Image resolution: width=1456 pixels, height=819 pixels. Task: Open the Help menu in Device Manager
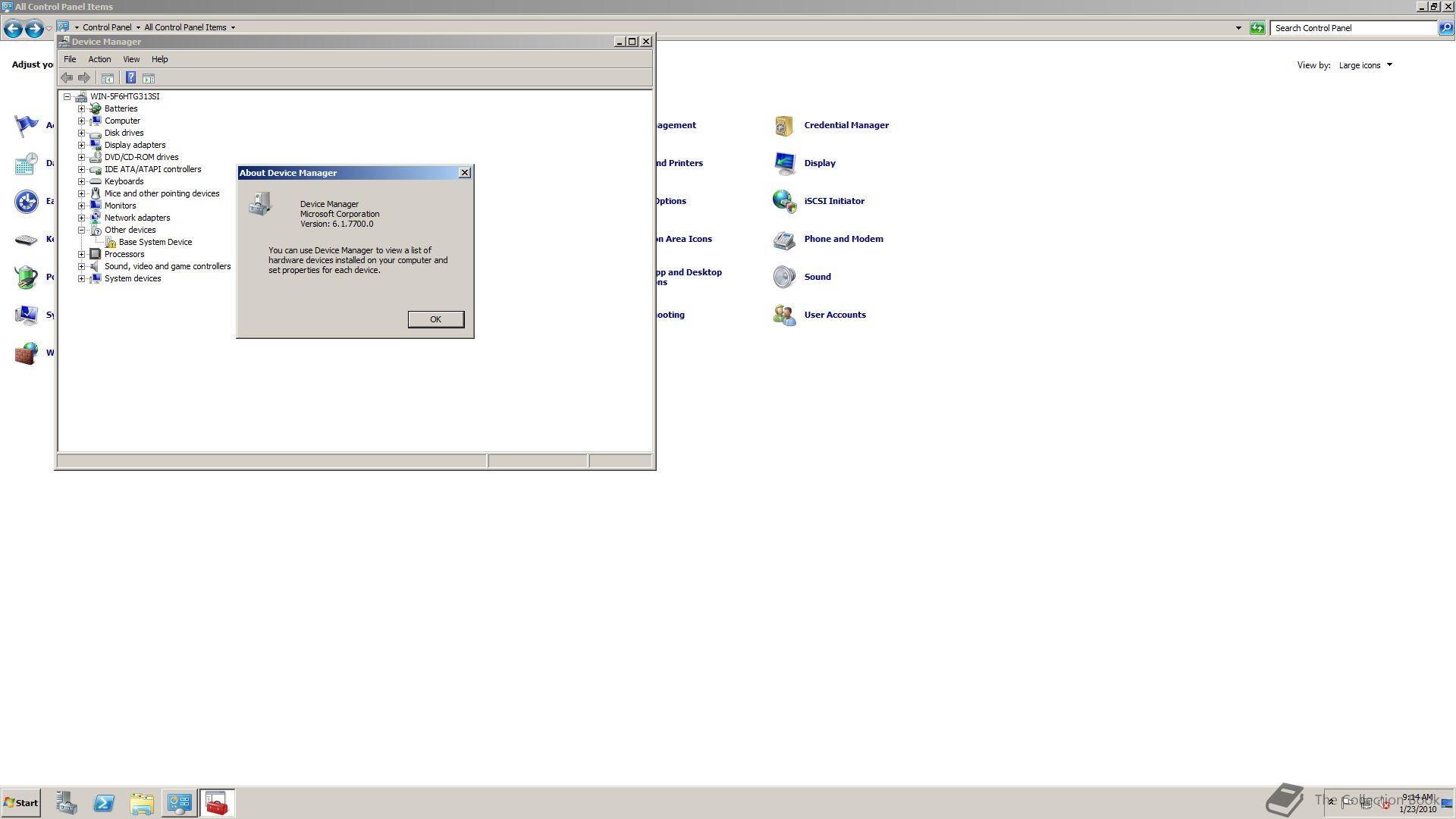tap(159, 59)
